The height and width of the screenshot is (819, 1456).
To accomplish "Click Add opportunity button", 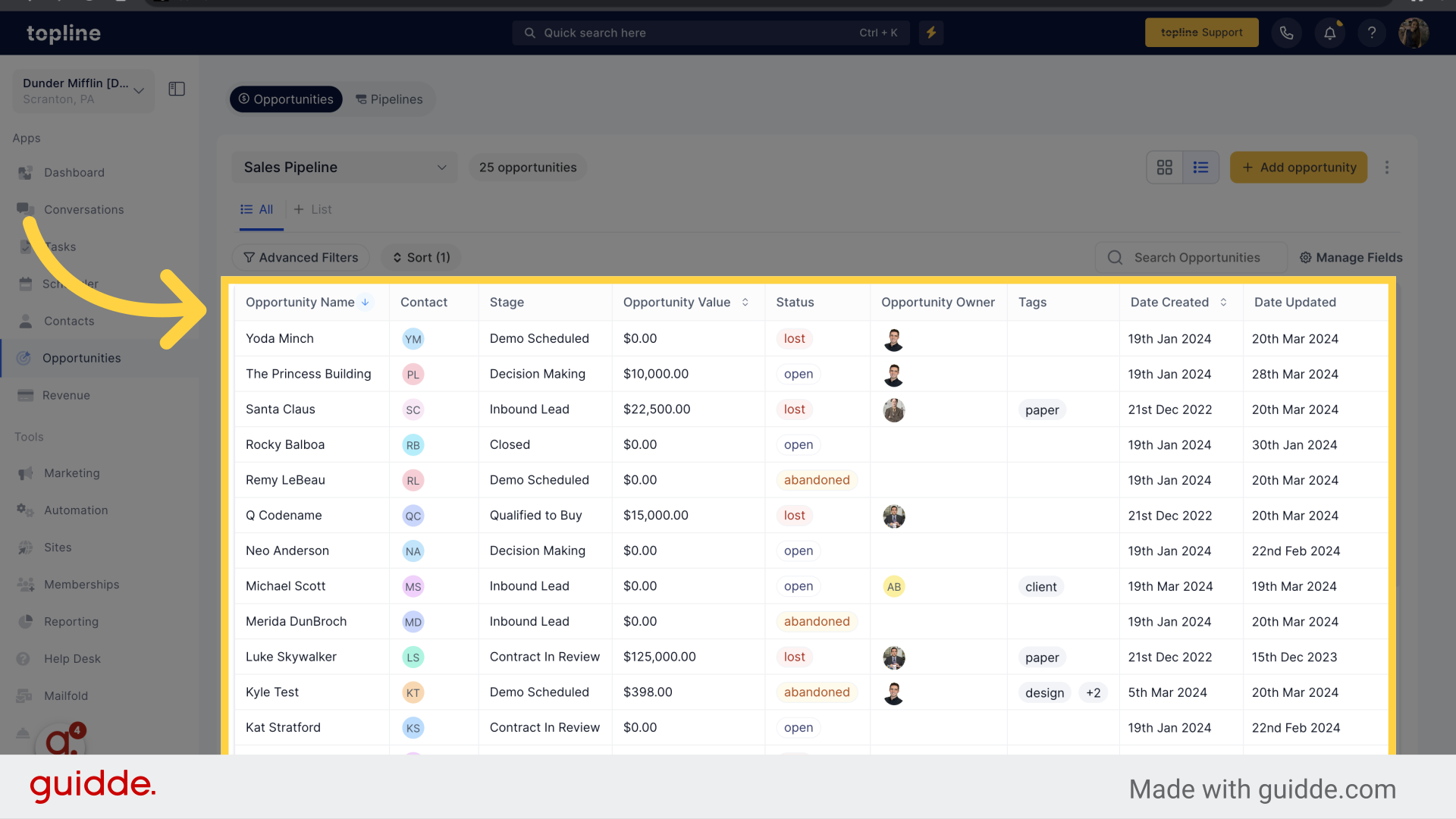I will tap(1298, 168).
